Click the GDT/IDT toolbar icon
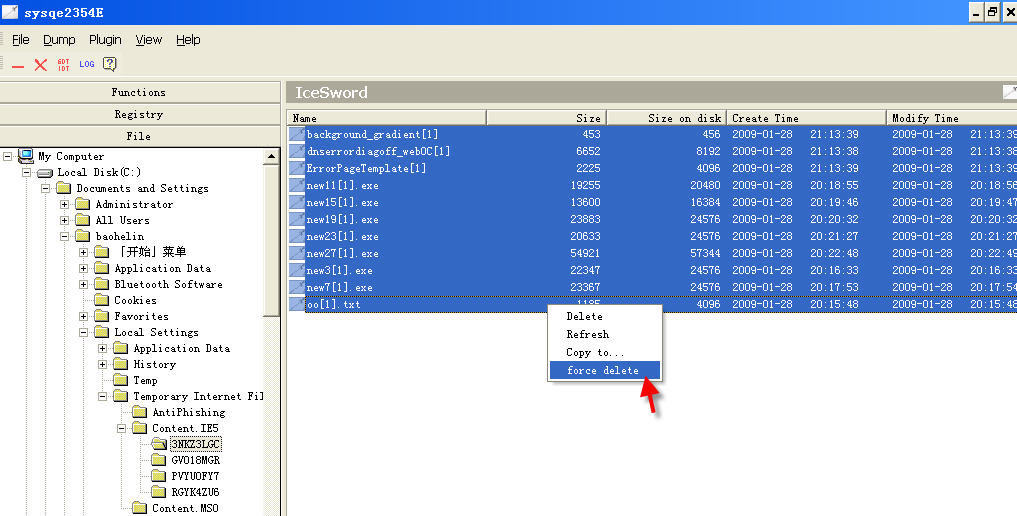The height and width of the screenshot is (516, 1017). [x=64, y=65]
